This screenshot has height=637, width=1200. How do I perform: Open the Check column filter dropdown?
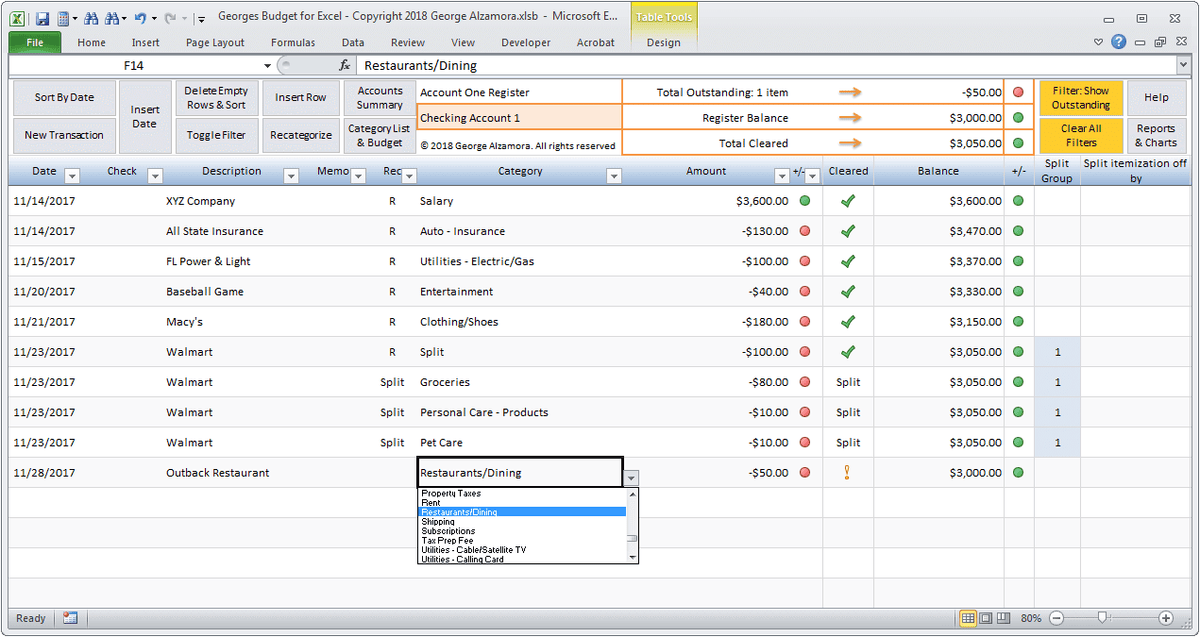(155, 176)
